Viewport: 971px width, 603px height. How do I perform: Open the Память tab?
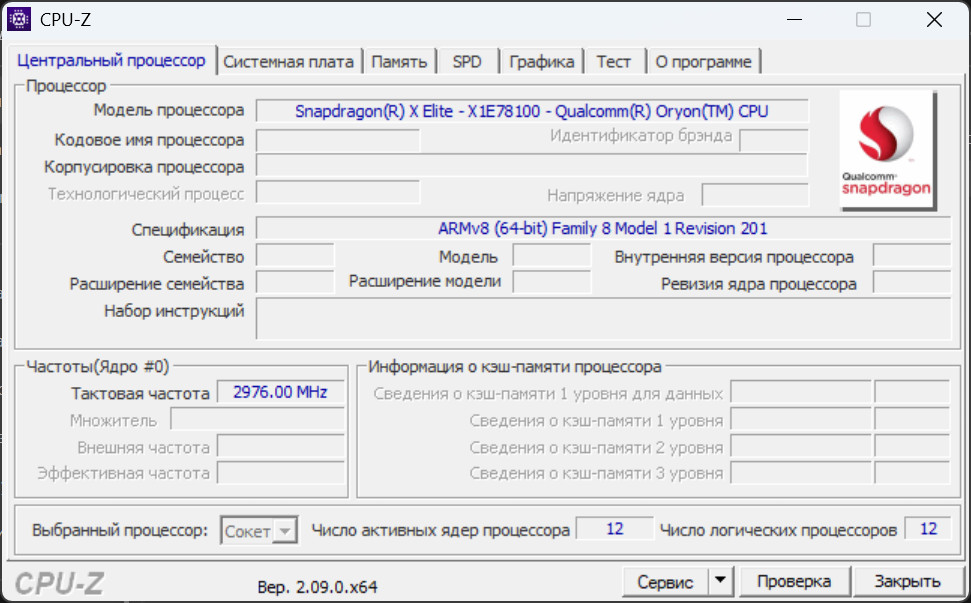pos(399,62)
